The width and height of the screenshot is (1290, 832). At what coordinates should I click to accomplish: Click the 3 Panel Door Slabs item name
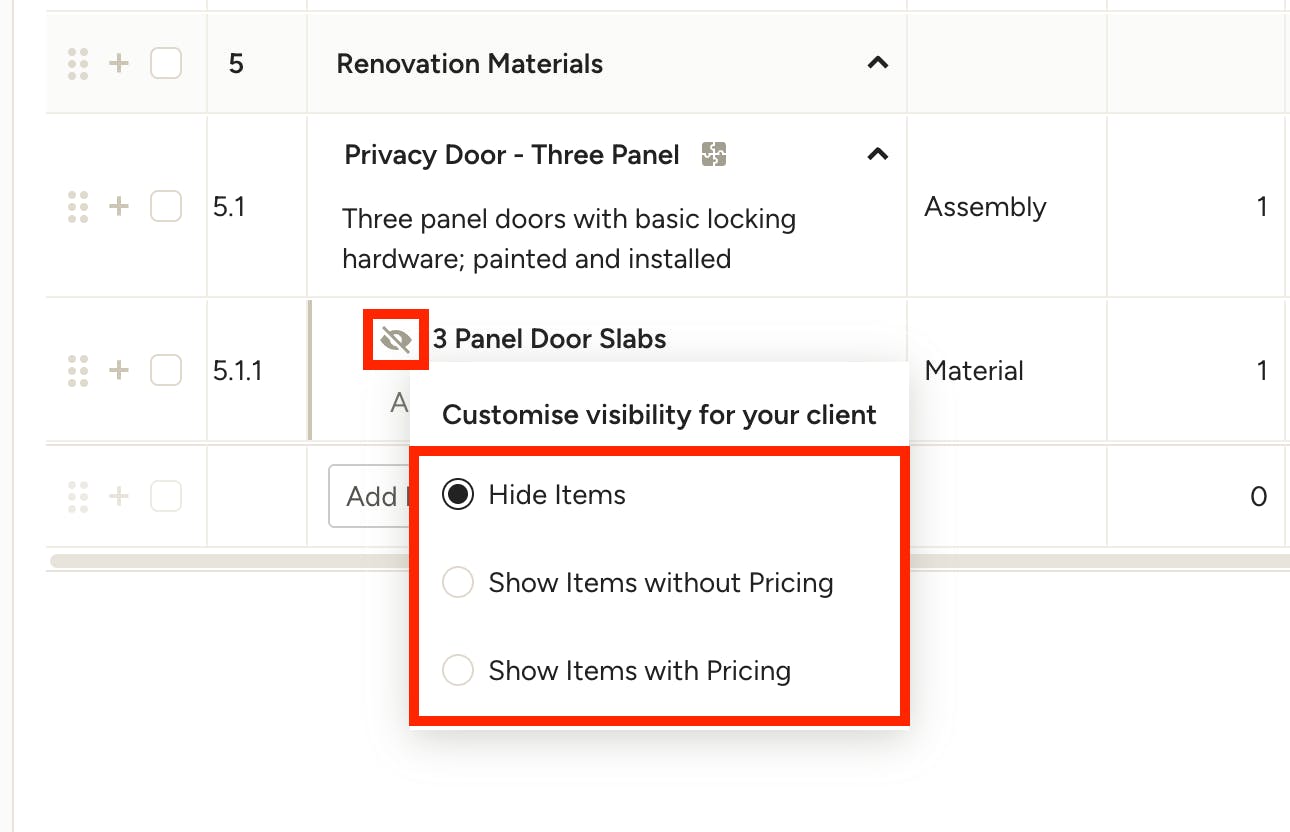point(549,339)
